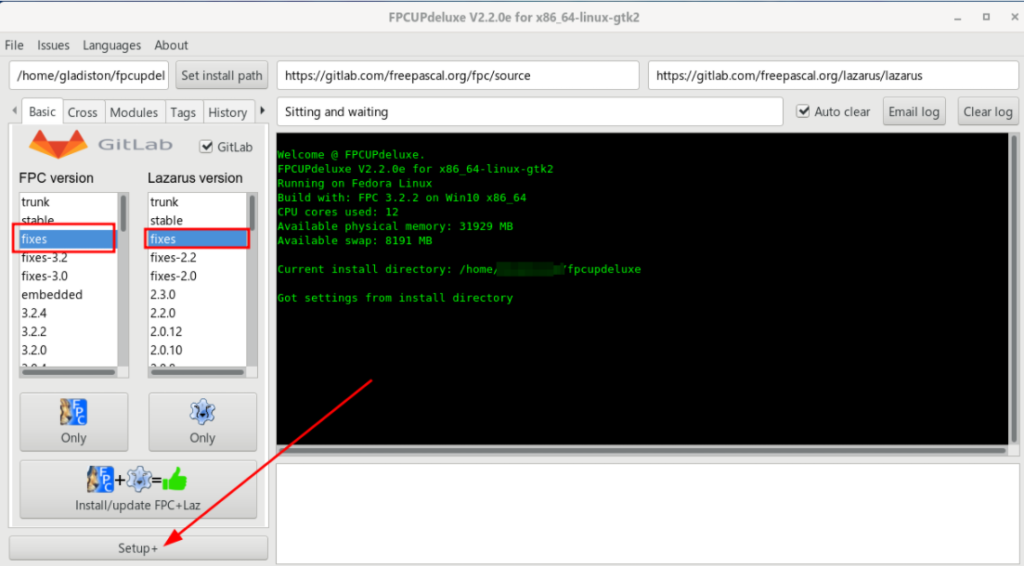Click the GitLab fox logo

click(x=57, y=145)
